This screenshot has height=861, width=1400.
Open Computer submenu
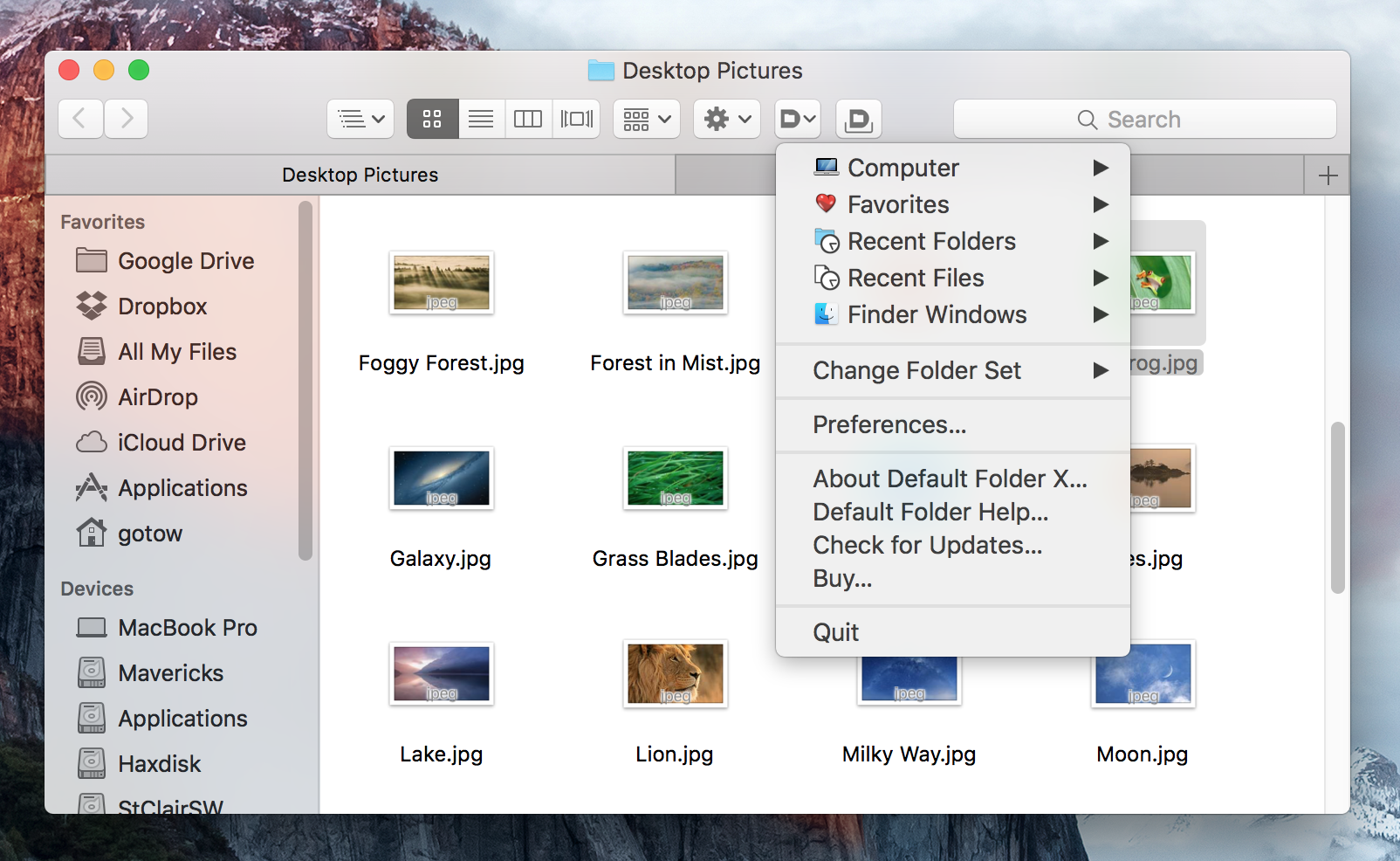coord(953,168)
